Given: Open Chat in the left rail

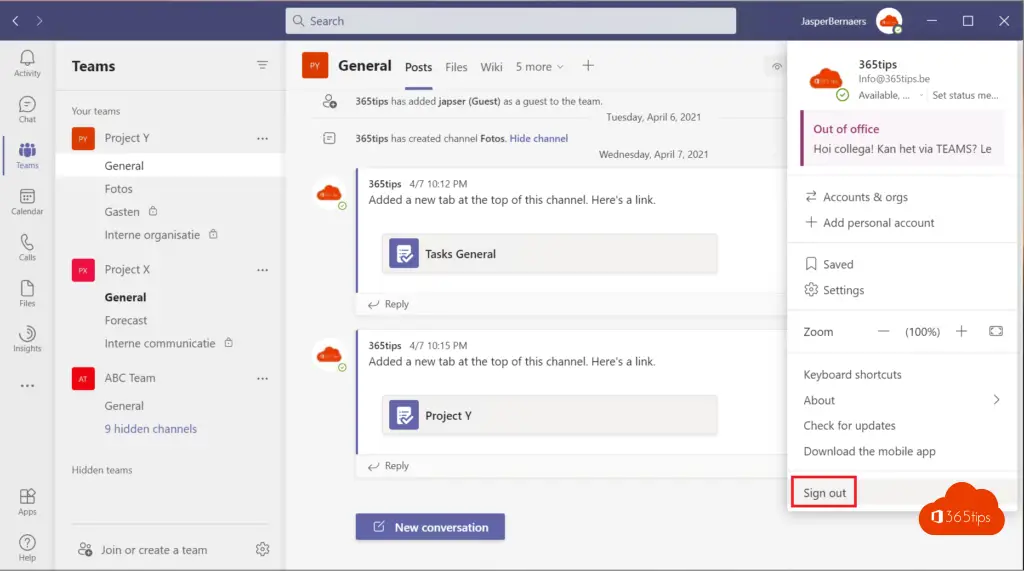Looking at the screenshot, I should (x=27, y=109).
